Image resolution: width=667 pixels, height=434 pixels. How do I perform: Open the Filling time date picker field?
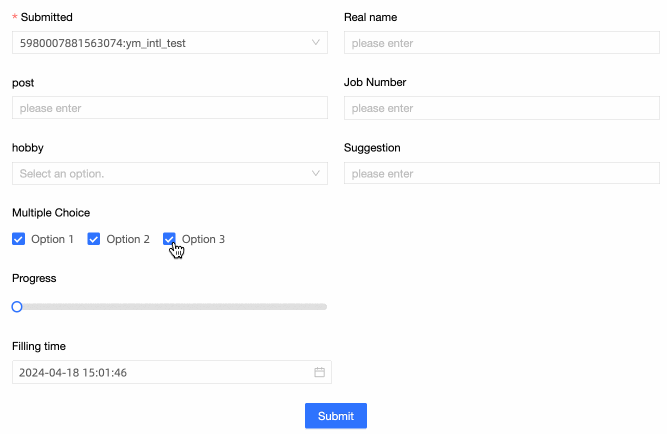160,373
